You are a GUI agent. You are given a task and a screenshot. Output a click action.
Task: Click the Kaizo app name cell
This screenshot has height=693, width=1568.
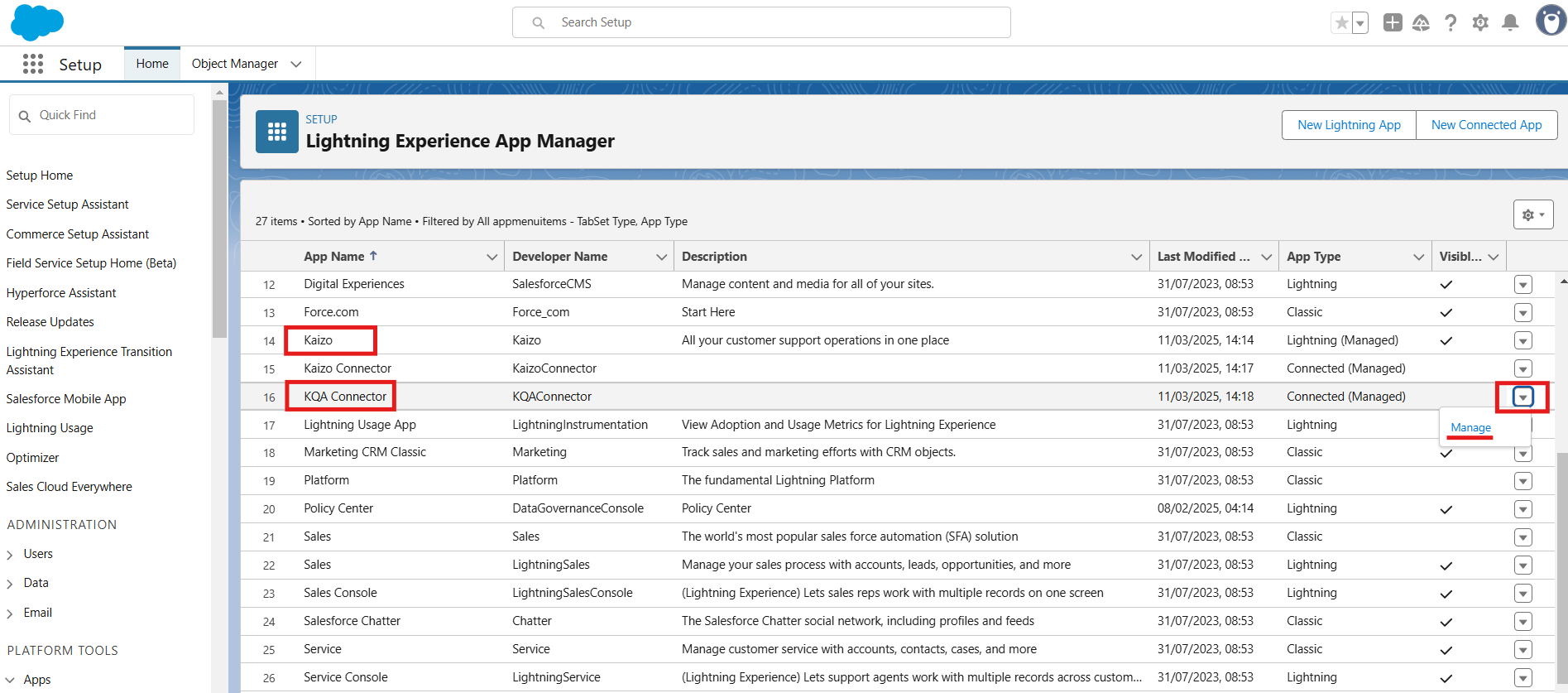pyautogui.click(x=319, y=340)
